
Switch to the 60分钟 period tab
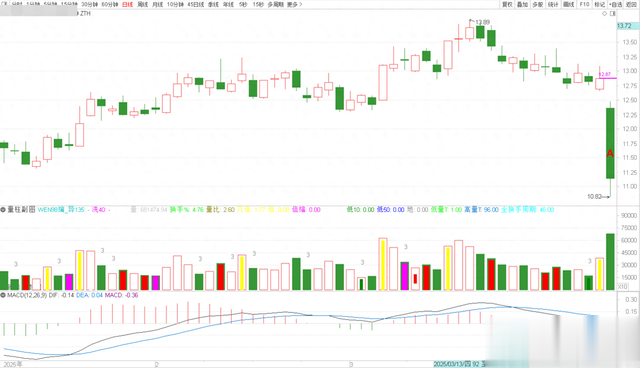109,4
